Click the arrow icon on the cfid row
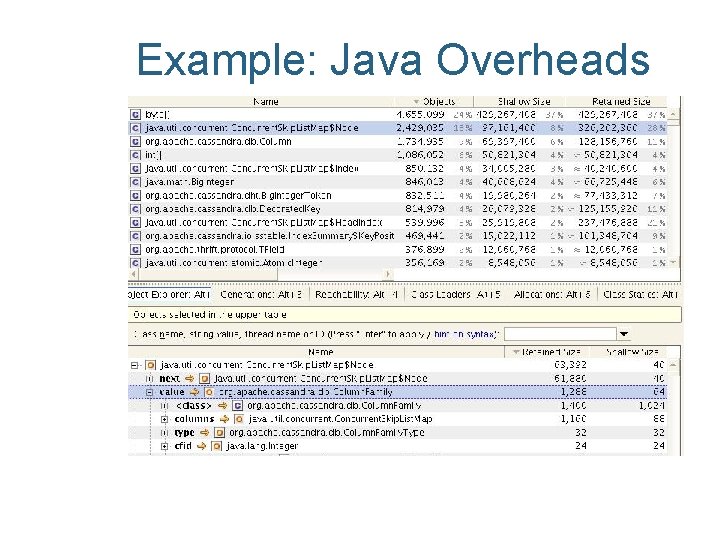The height and width of the screenshot is (540, 720). (201, 446)
